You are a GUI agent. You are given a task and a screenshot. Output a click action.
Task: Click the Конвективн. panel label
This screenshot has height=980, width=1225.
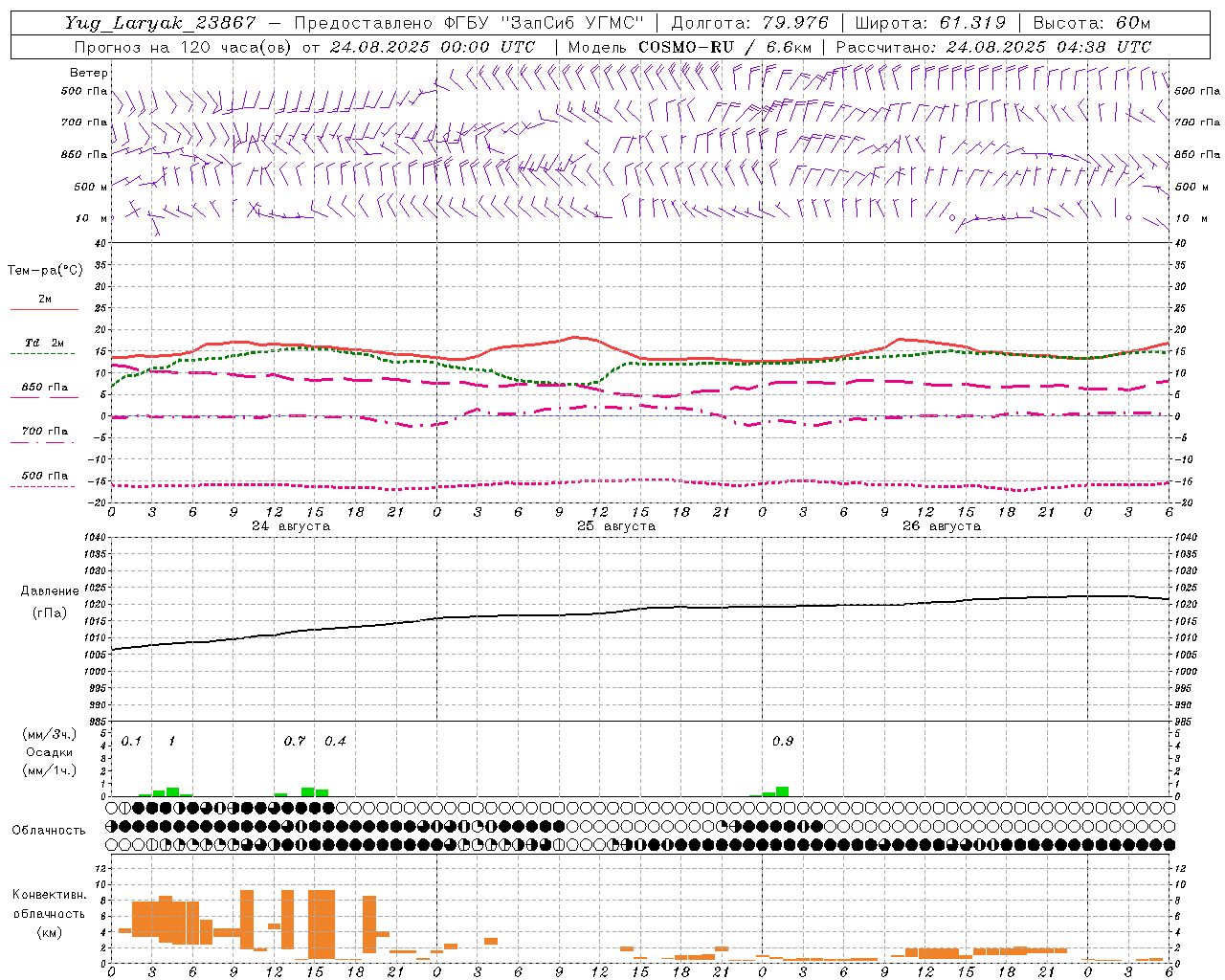click(49, 895)
